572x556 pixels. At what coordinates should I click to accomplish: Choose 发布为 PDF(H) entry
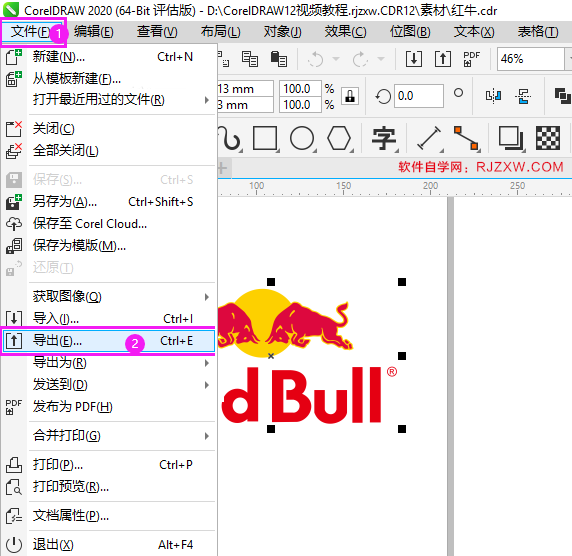[x=109, y=406]
